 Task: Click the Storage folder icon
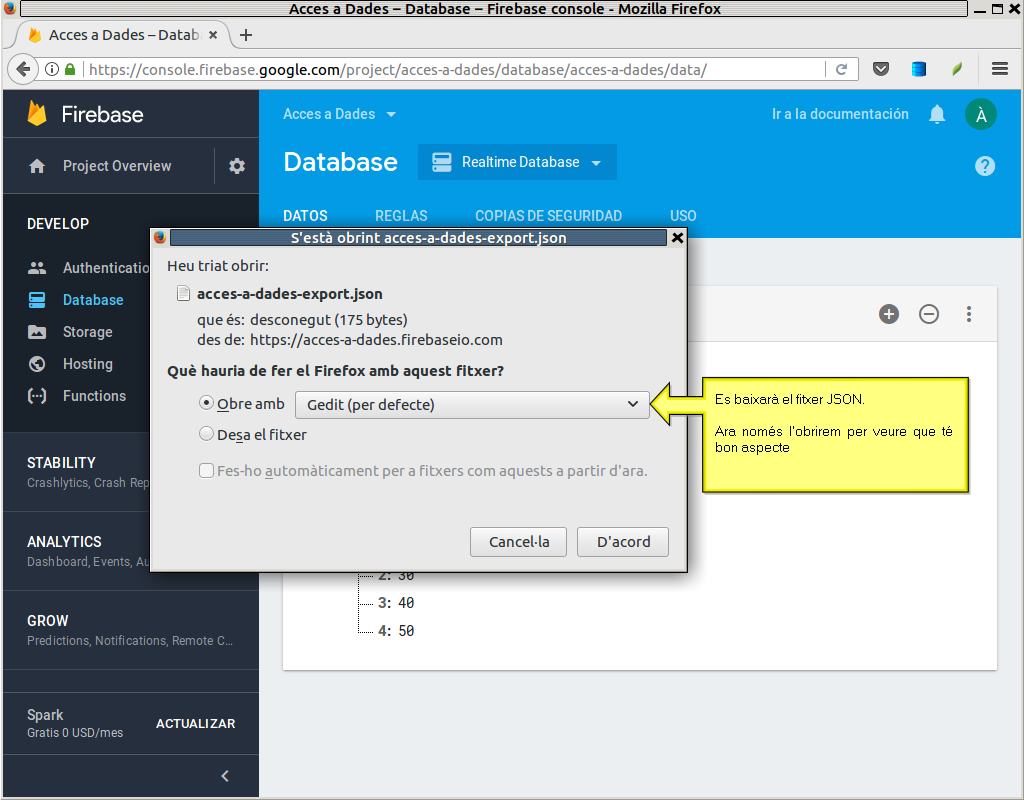coord(37,332)
